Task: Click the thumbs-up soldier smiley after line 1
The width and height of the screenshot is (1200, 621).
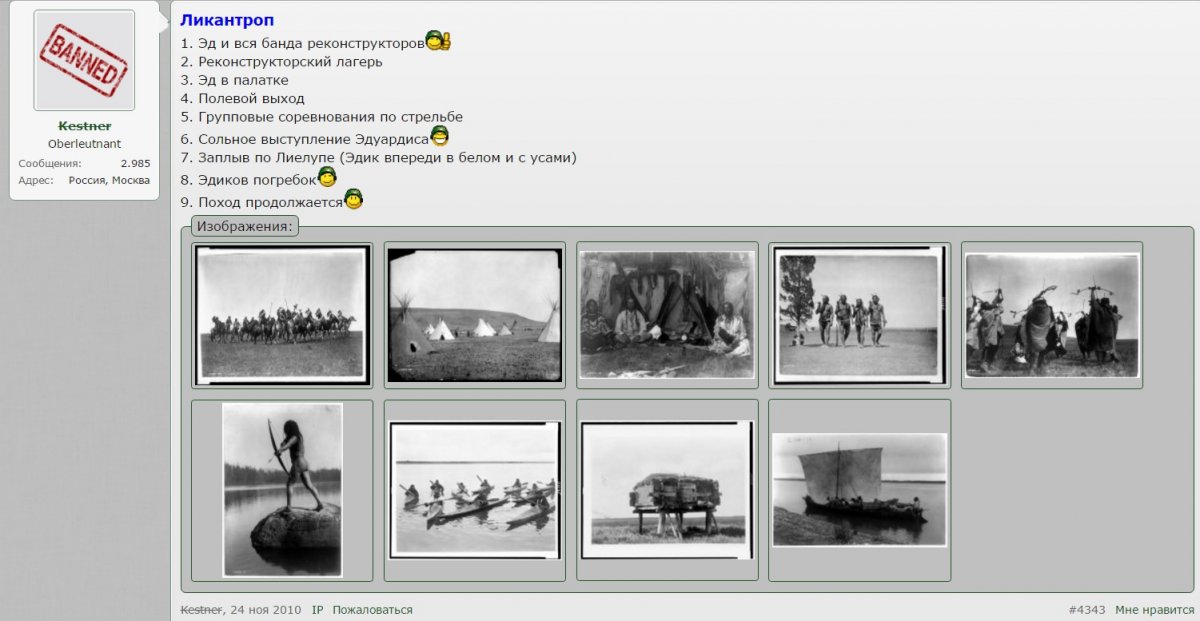Action: [x=438, y=41]
